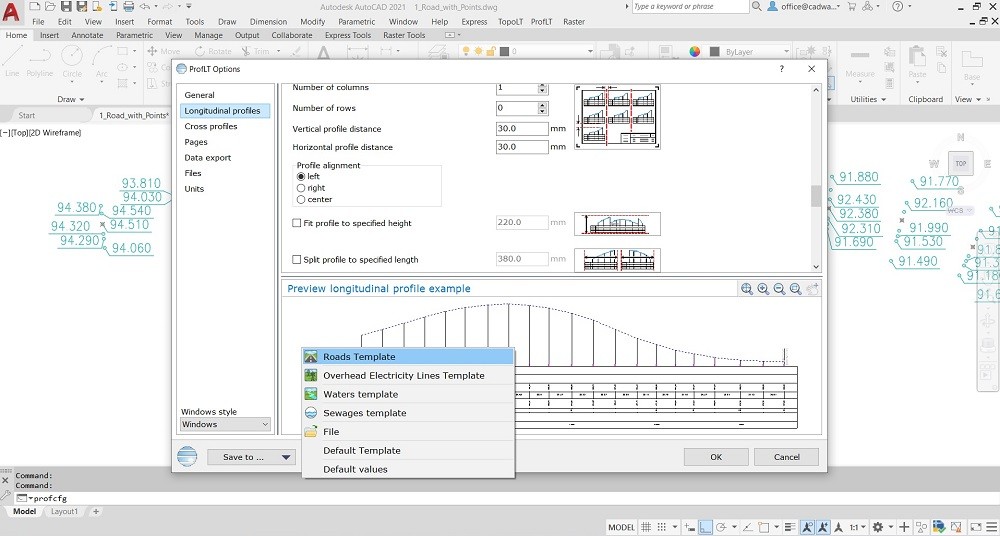Click the New drawing icon in quick access toolbar
Image resolution: width=1000 pixels, height=536 pixels.
pos(34,6)
